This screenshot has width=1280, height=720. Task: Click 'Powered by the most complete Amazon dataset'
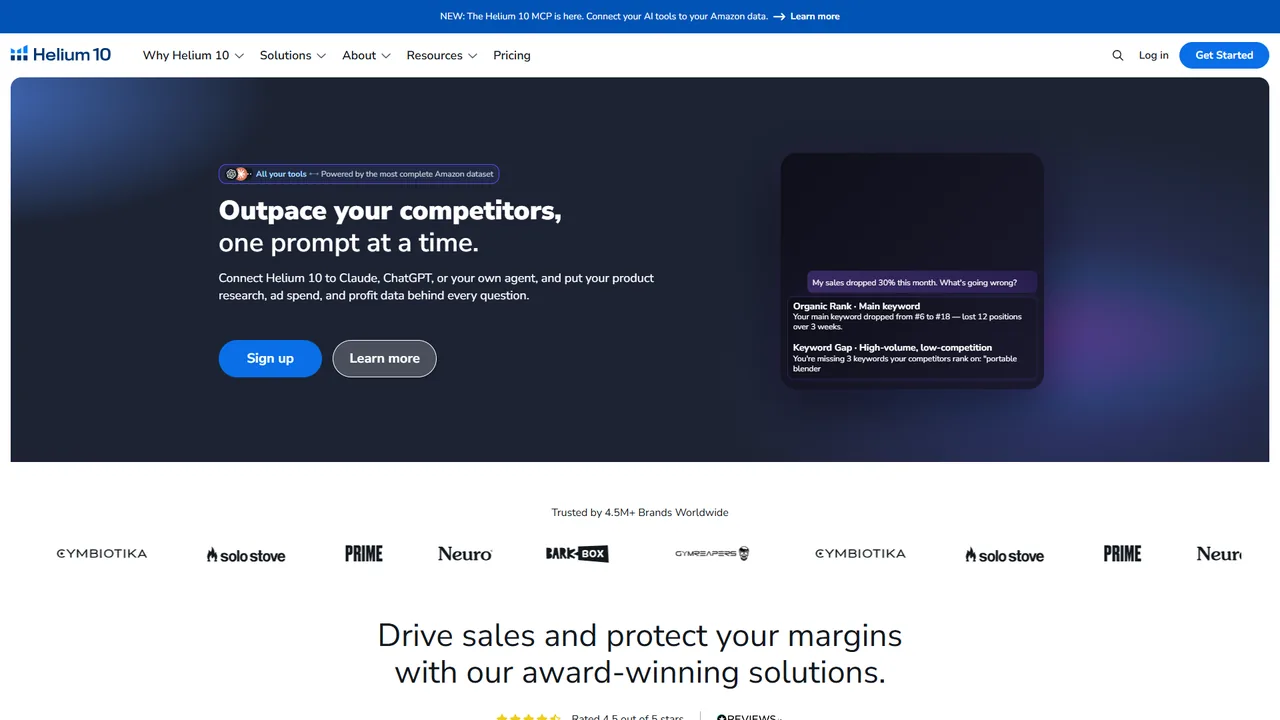(407, 174)
